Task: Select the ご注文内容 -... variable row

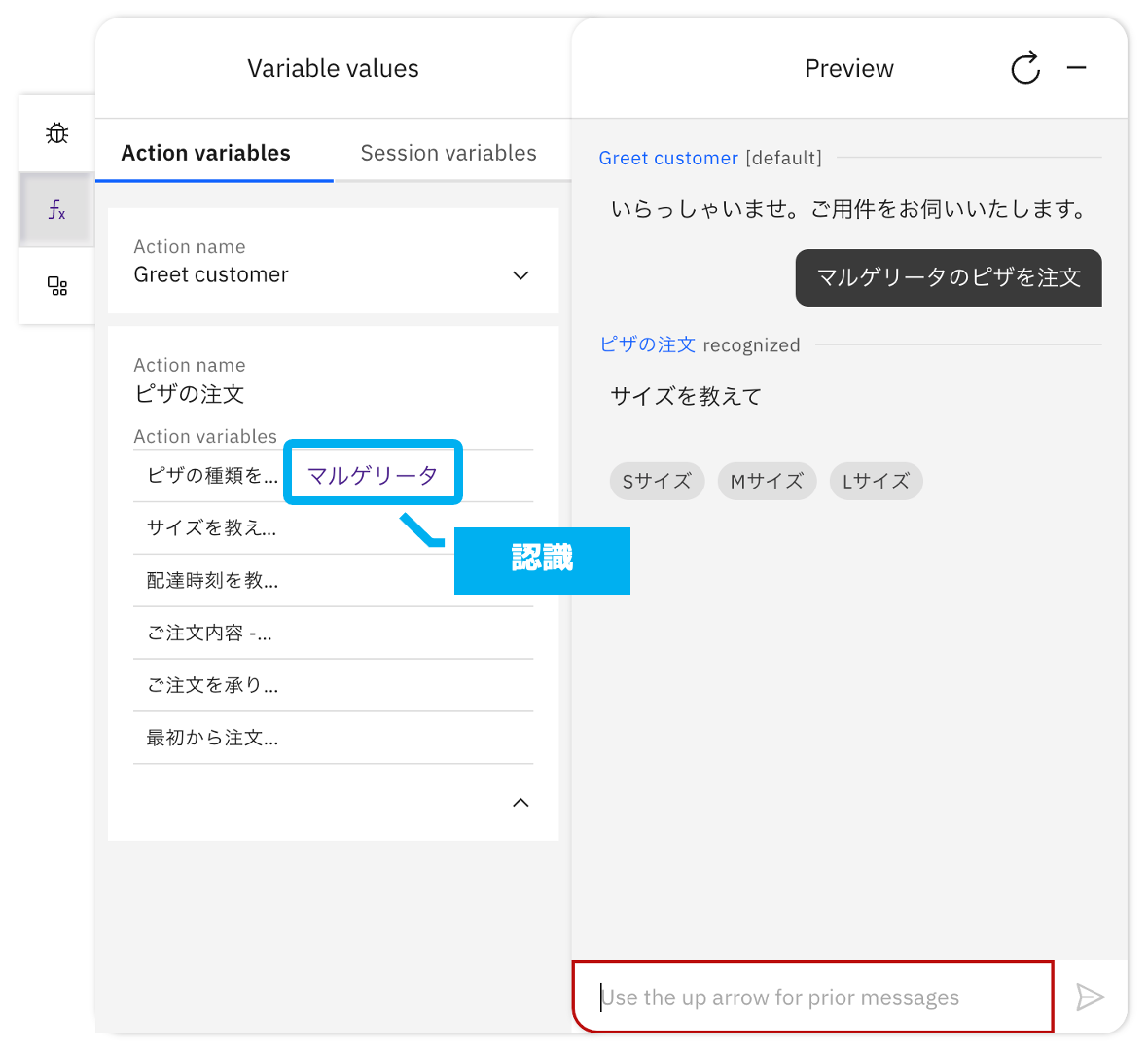Action: tap(333, 633)
